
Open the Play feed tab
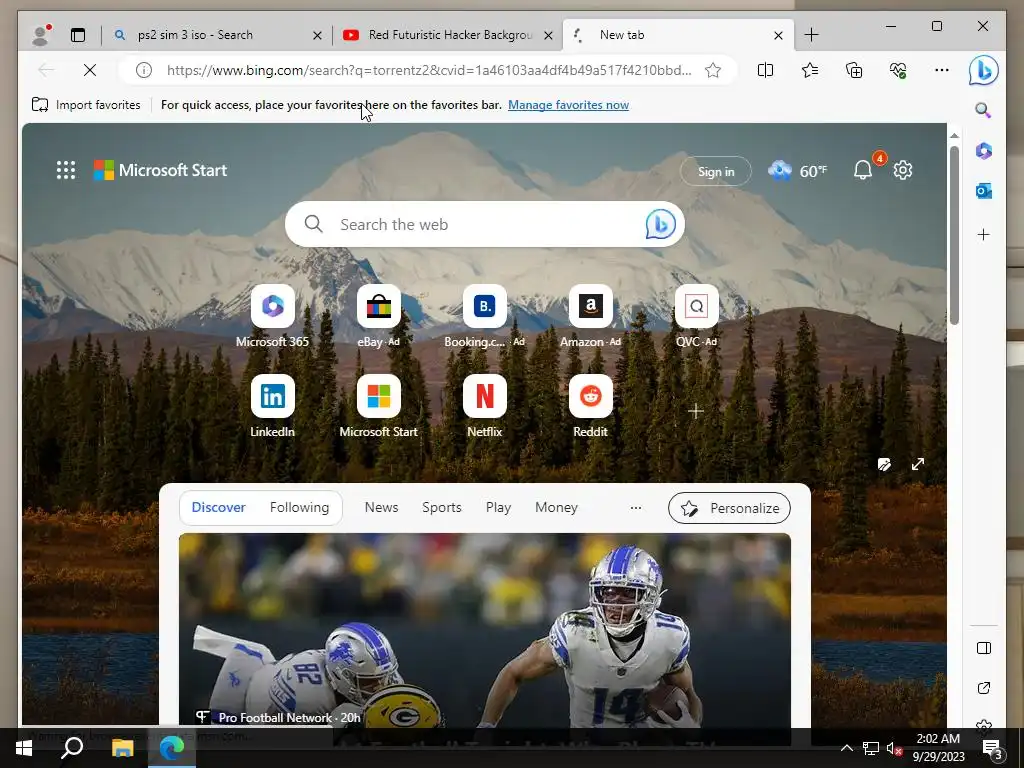(498, 507)
